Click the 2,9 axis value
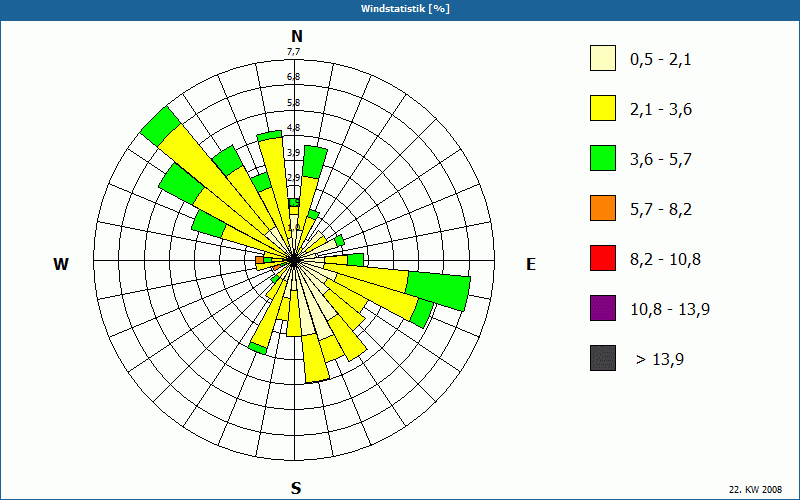Screen dimensions: 800x500 (x=293, y=178)
